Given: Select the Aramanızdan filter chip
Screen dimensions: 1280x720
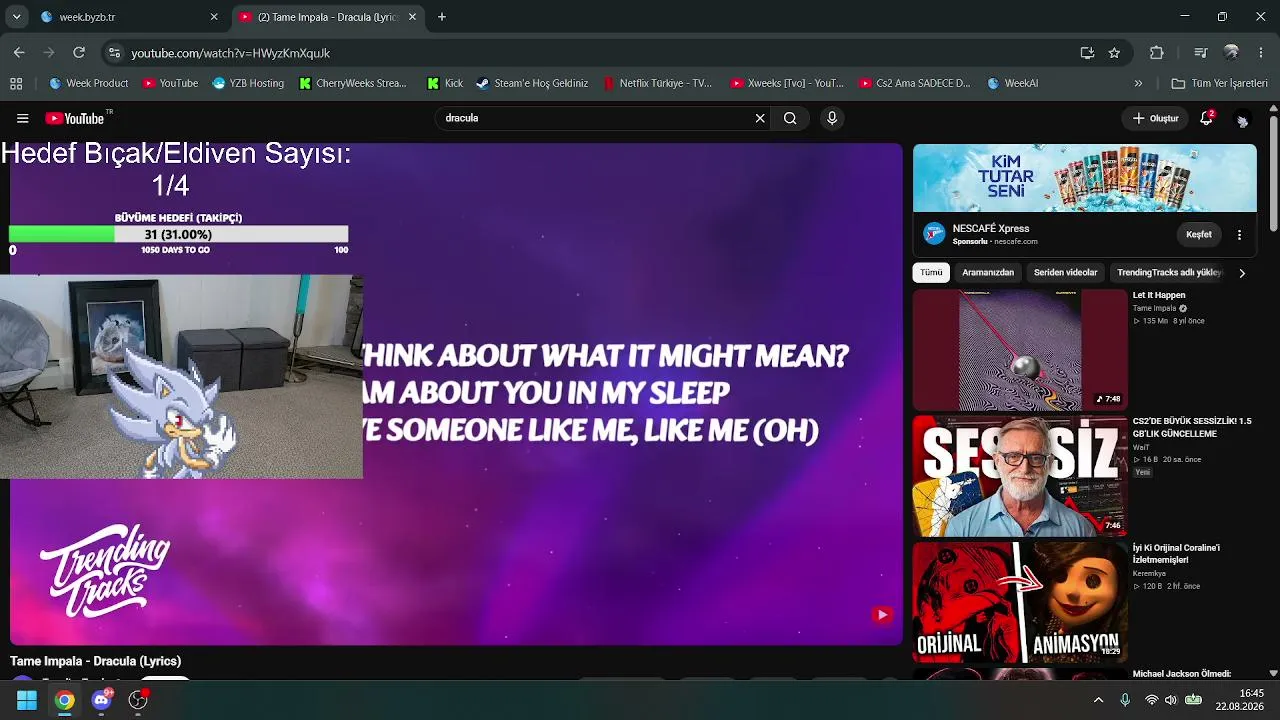Looking at the screenshot, I should (x=988, y=273).
